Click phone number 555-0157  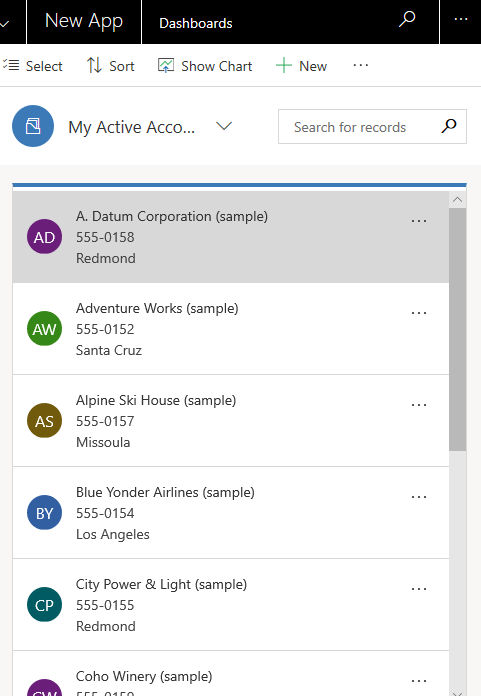[105, 421]
